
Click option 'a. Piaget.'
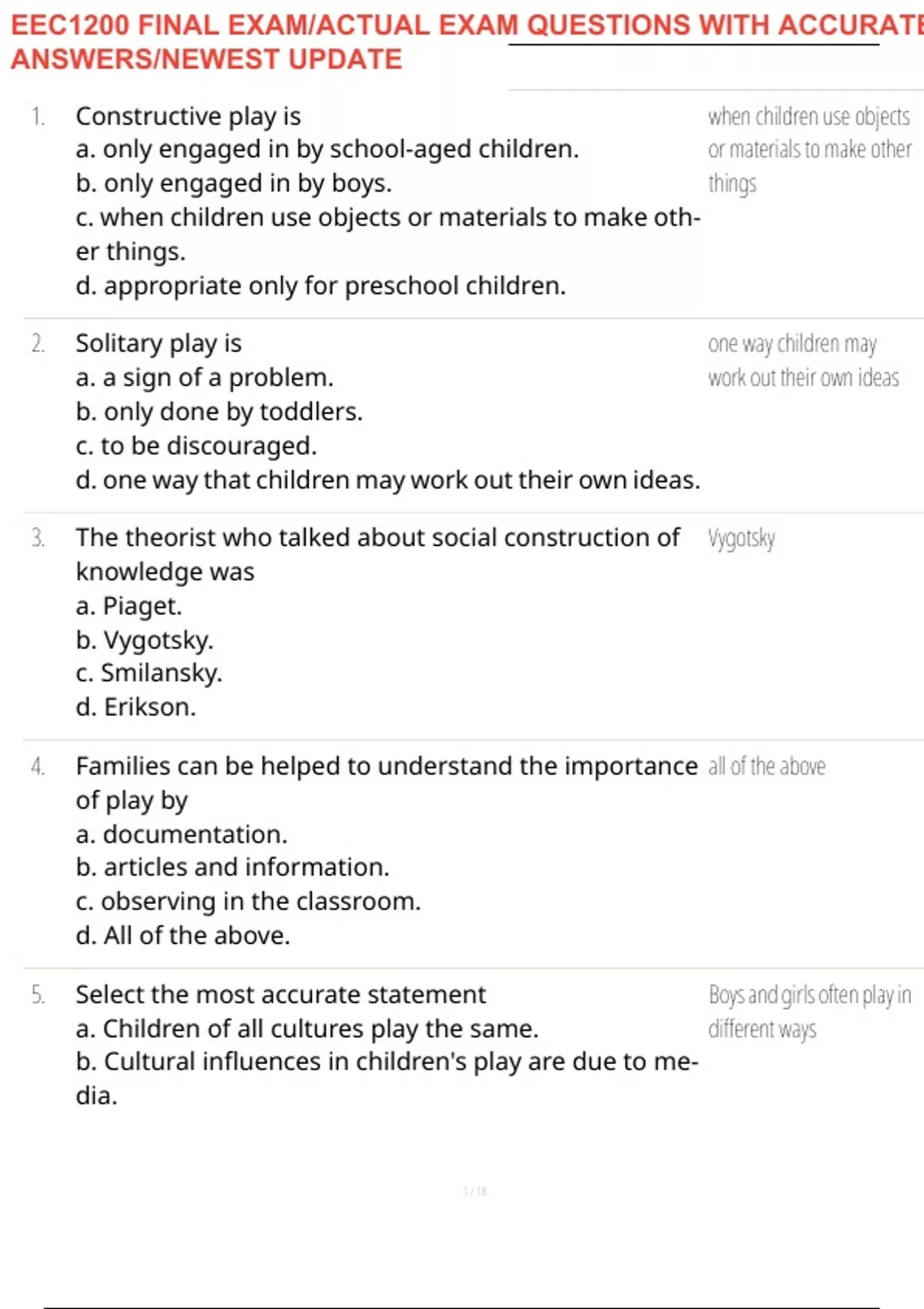(x=129, y=606)
